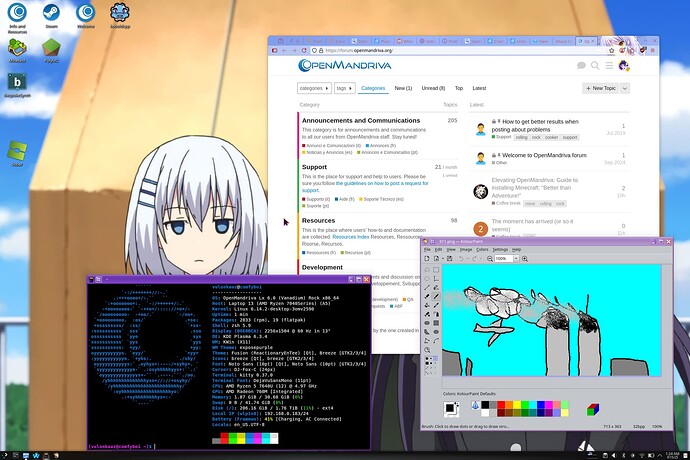Select the Rectangle shape tool in KolourPaint
The width and height of the screenshot is (690, 460).
pos(436,323)
